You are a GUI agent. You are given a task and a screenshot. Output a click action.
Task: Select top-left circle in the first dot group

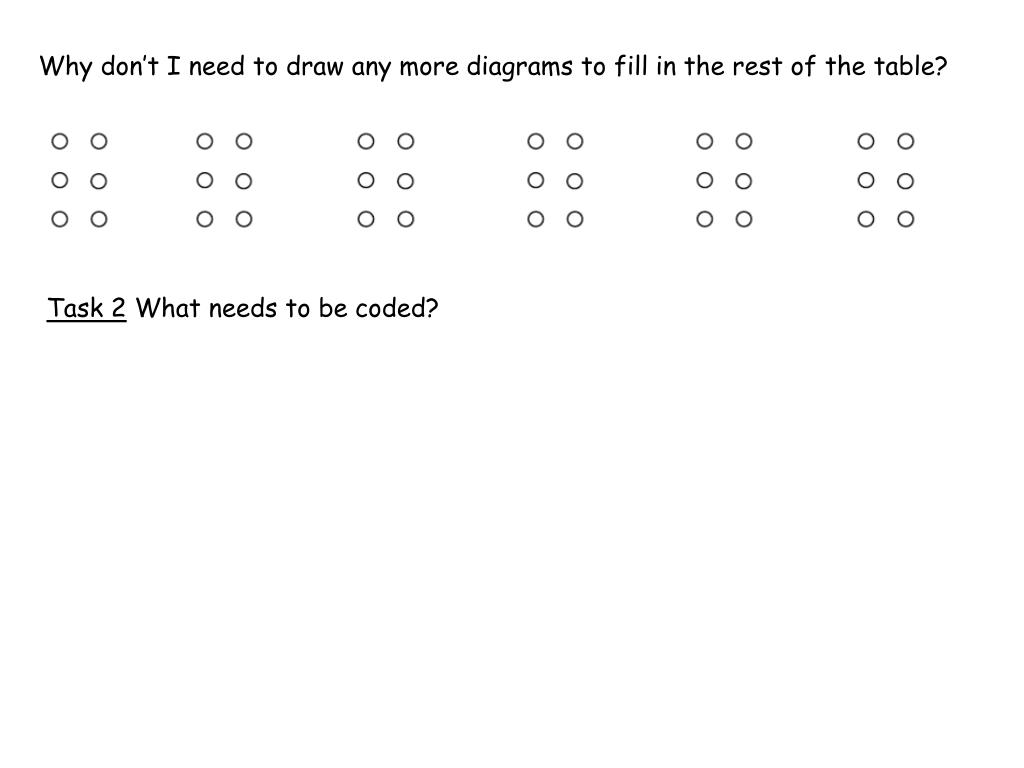pyautogui.click(x=60, y=142)
